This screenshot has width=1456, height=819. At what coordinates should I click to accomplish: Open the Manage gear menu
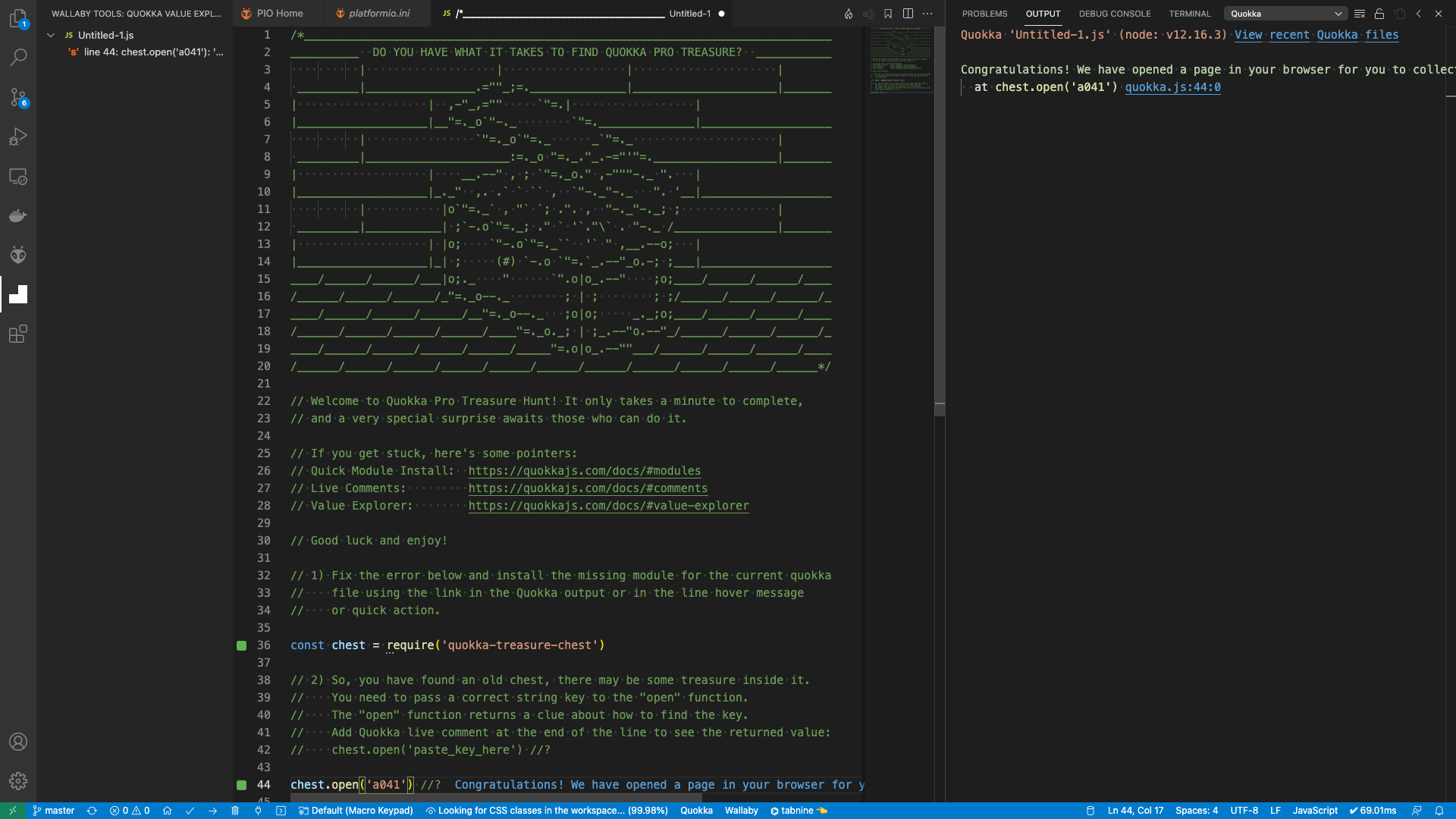point(18,781)
